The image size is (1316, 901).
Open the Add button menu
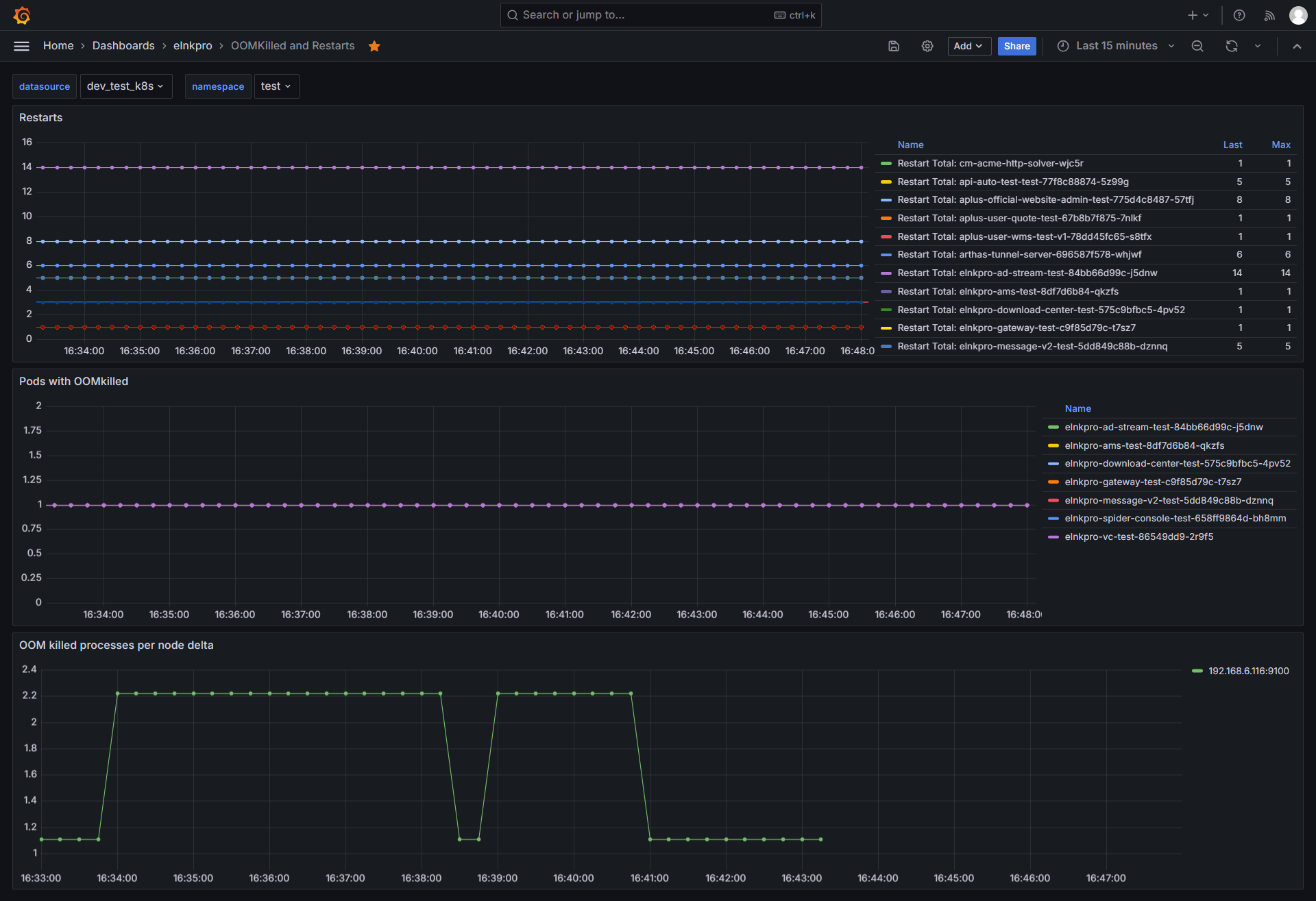click(x=968, y=46)
